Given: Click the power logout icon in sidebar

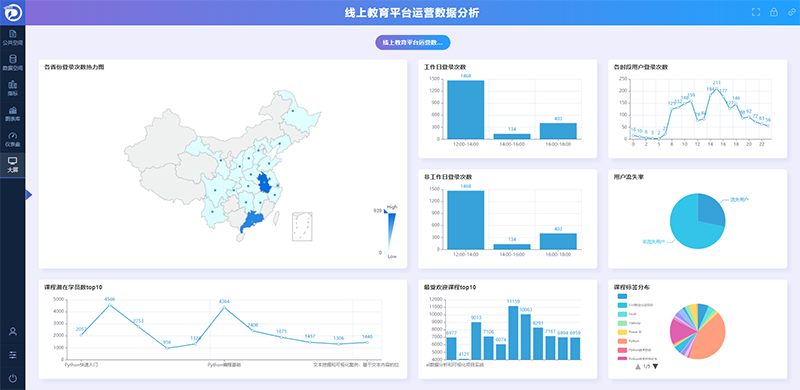Looking at the screenshot, I should tap(13, 378).
